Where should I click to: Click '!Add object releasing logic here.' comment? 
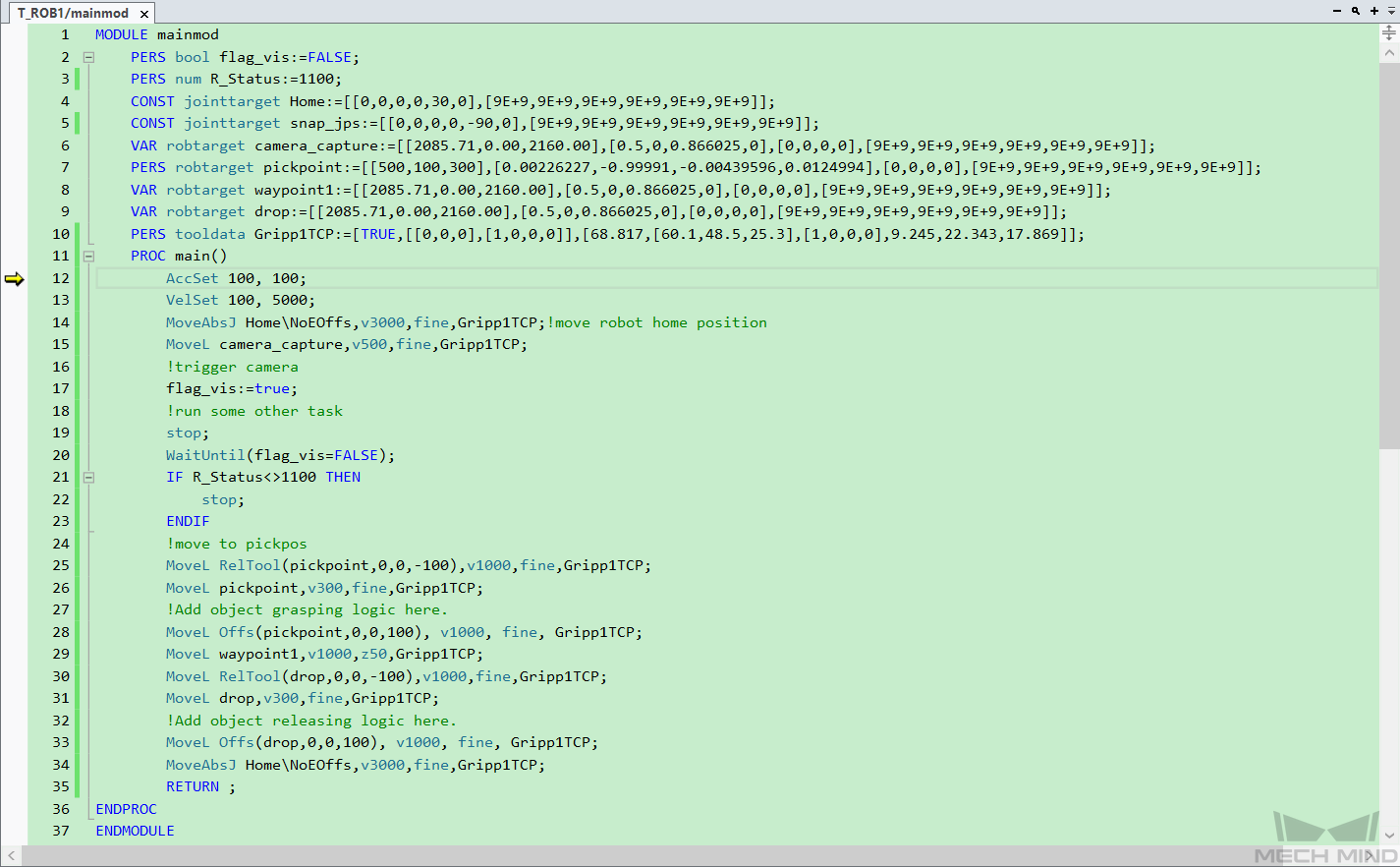point(311,721)
